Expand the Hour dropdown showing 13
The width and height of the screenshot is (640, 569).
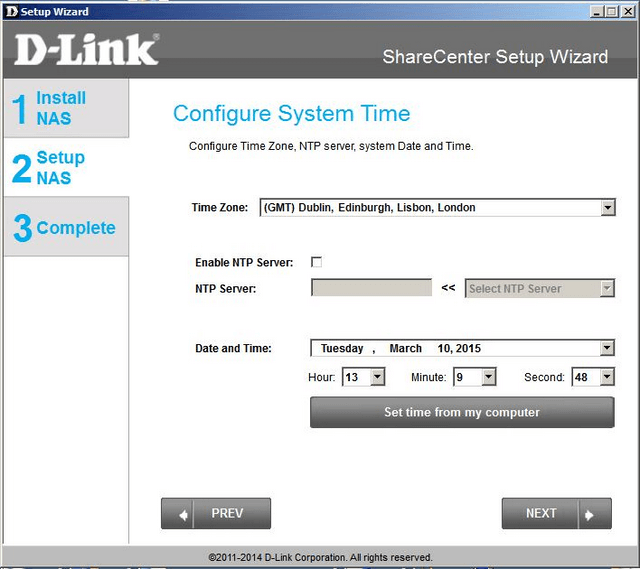pos(378,377)
